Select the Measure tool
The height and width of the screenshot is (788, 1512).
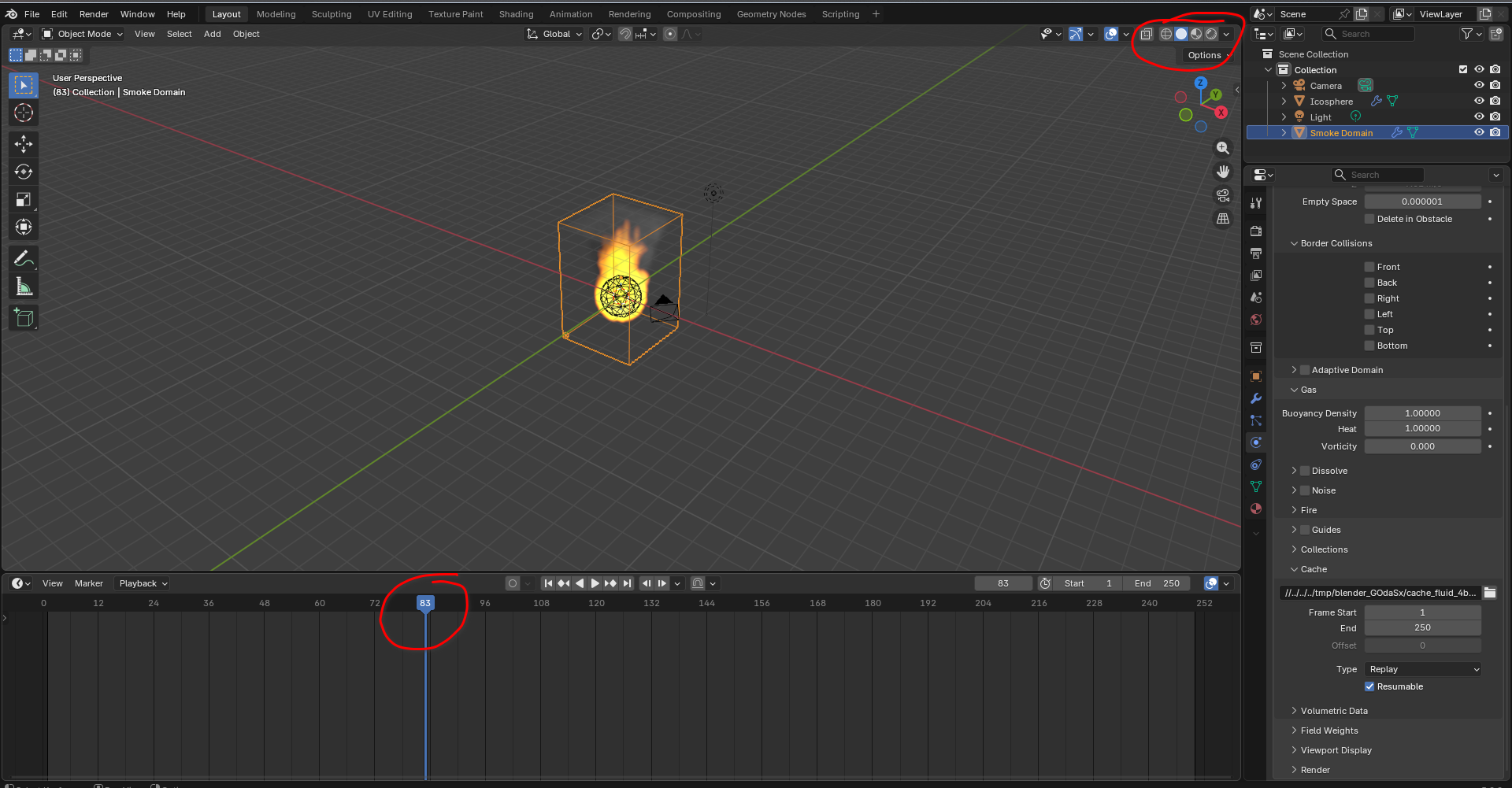pyautogui.click(x=24, y=287)
